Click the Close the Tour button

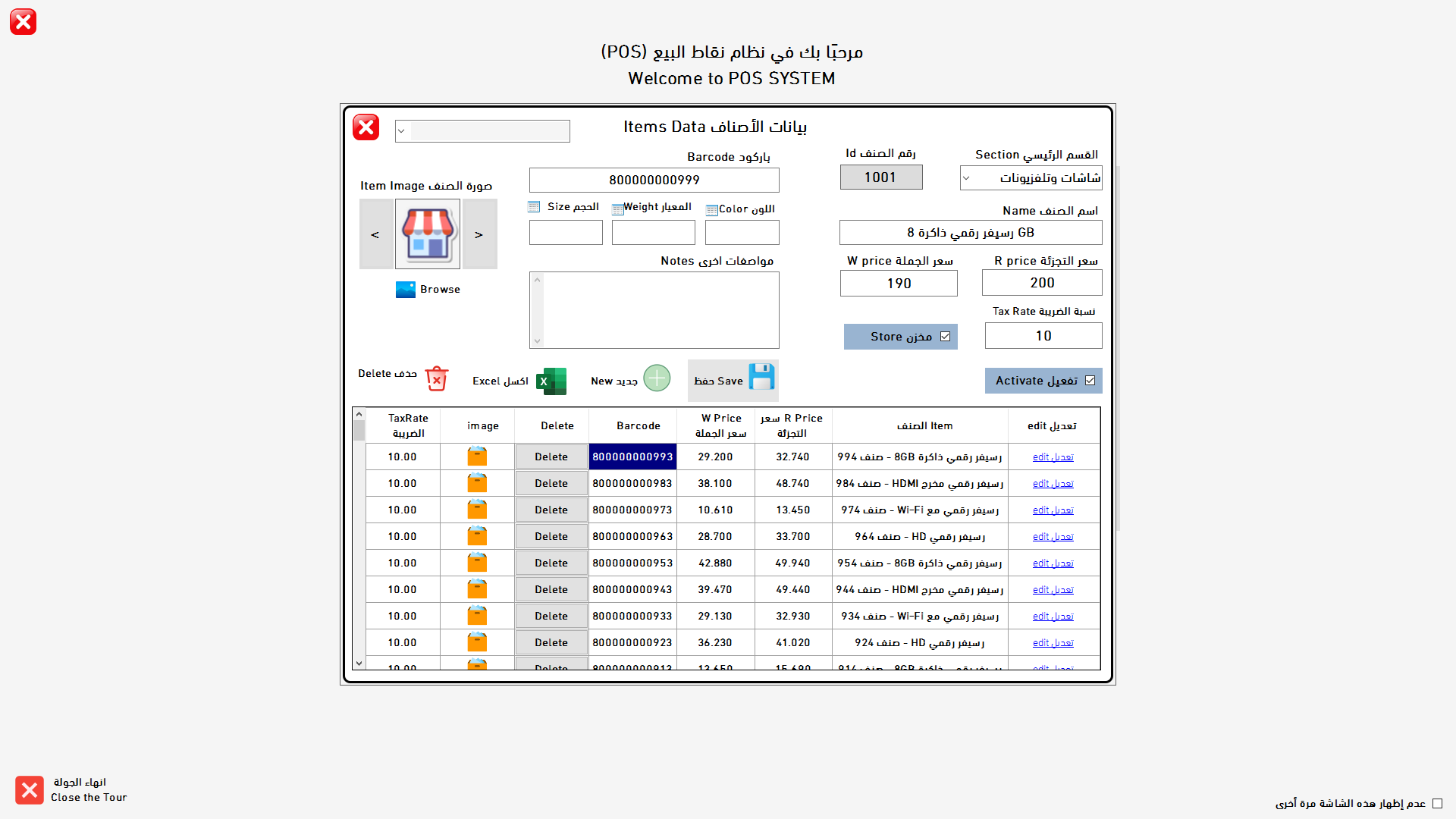click(29, 789)
